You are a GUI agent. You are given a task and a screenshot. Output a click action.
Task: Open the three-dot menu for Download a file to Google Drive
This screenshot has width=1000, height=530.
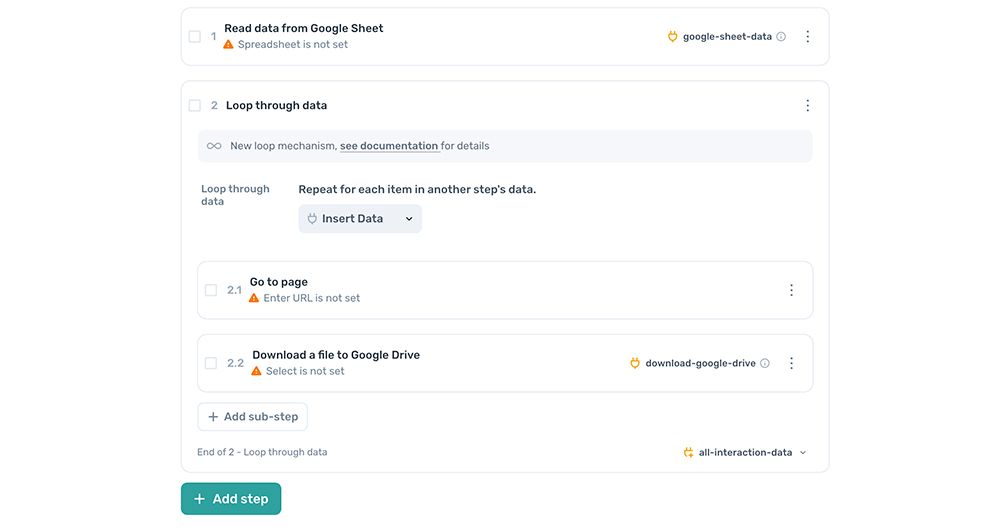pyautogui.click(x=791, y=363)
